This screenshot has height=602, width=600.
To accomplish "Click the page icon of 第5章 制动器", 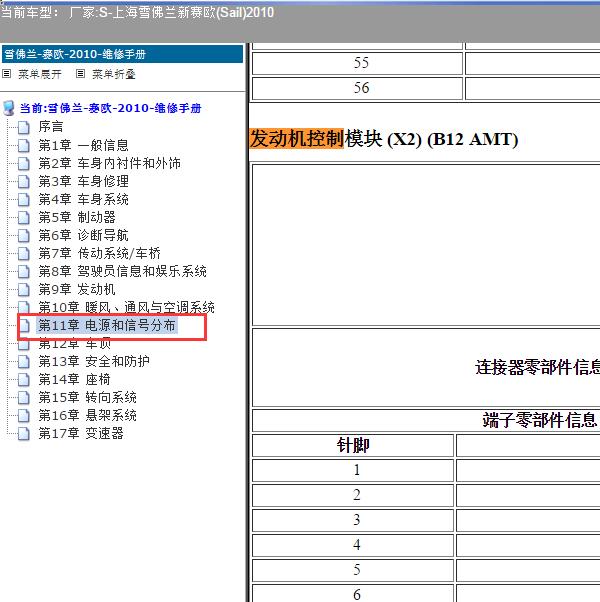I will tap(24, 217).
